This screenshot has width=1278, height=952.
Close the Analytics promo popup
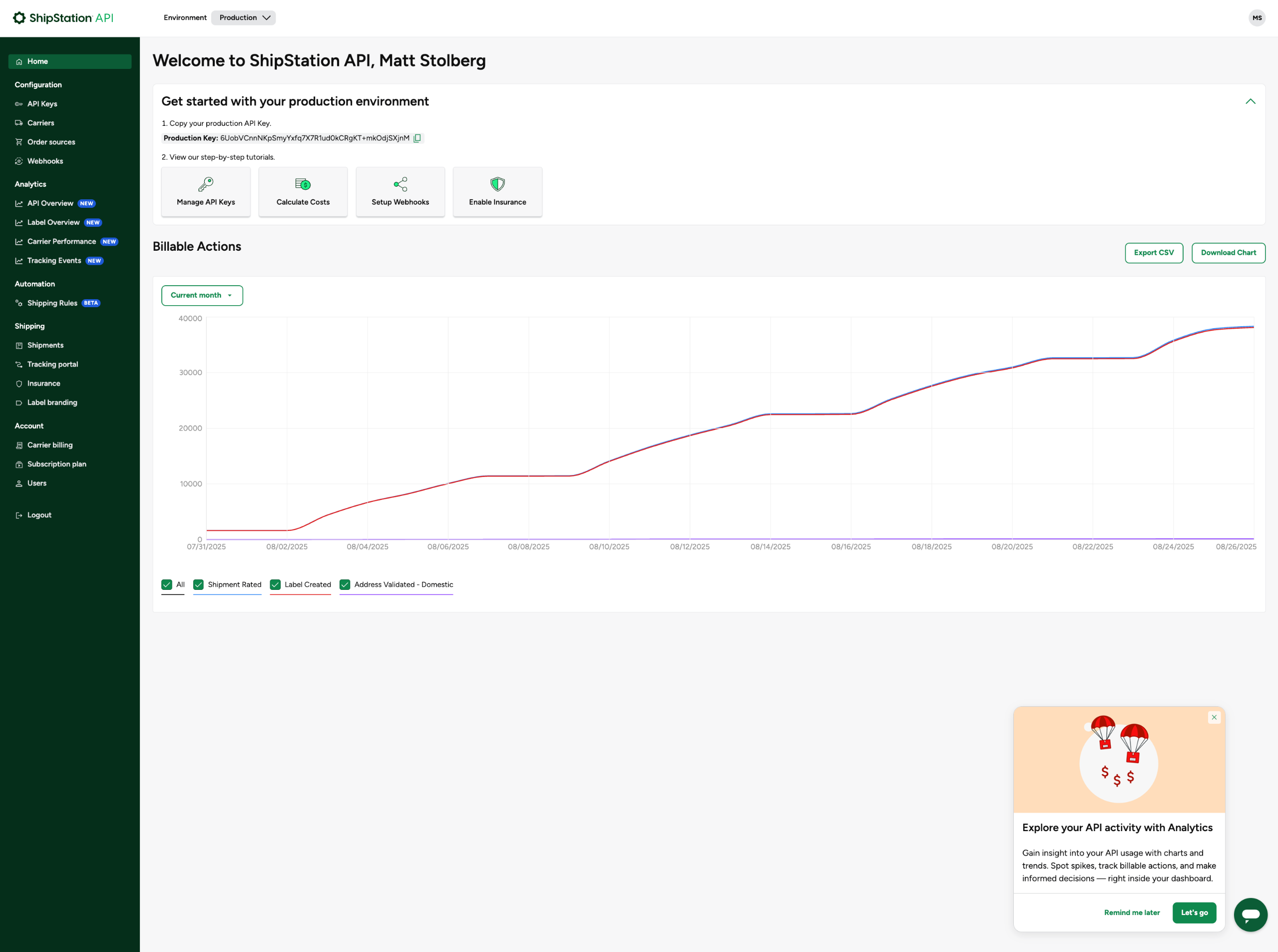[1214, 717]
